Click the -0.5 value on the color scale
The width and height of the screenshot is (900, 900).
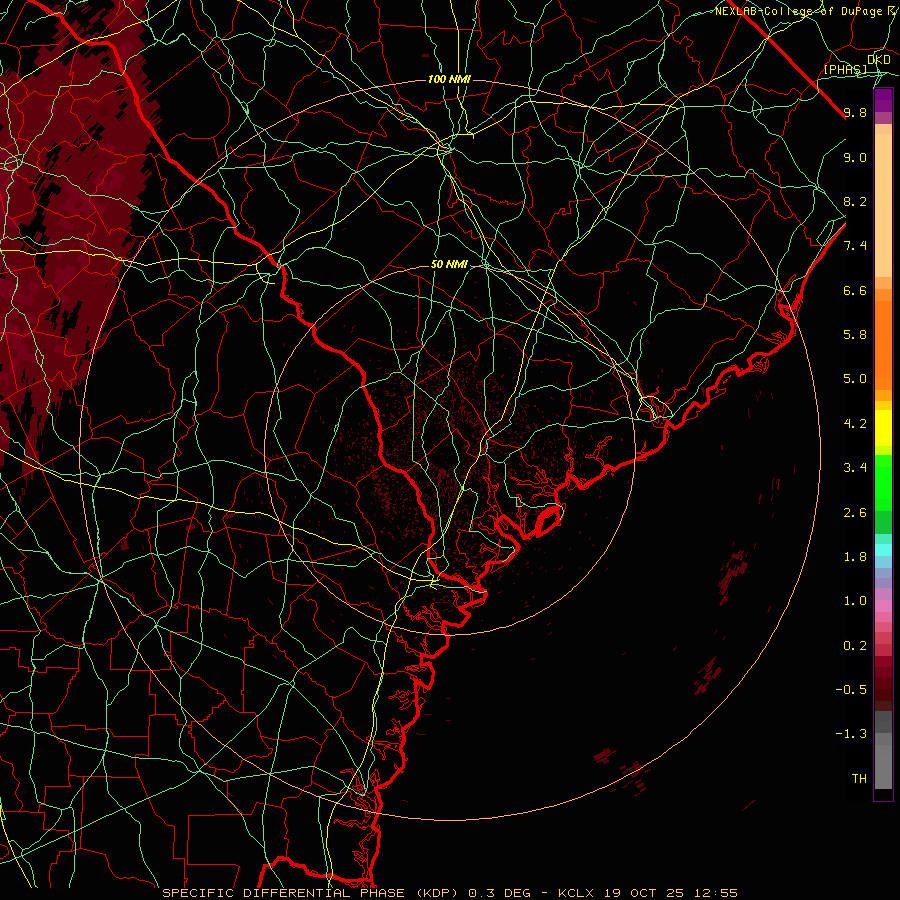point(851,690)
